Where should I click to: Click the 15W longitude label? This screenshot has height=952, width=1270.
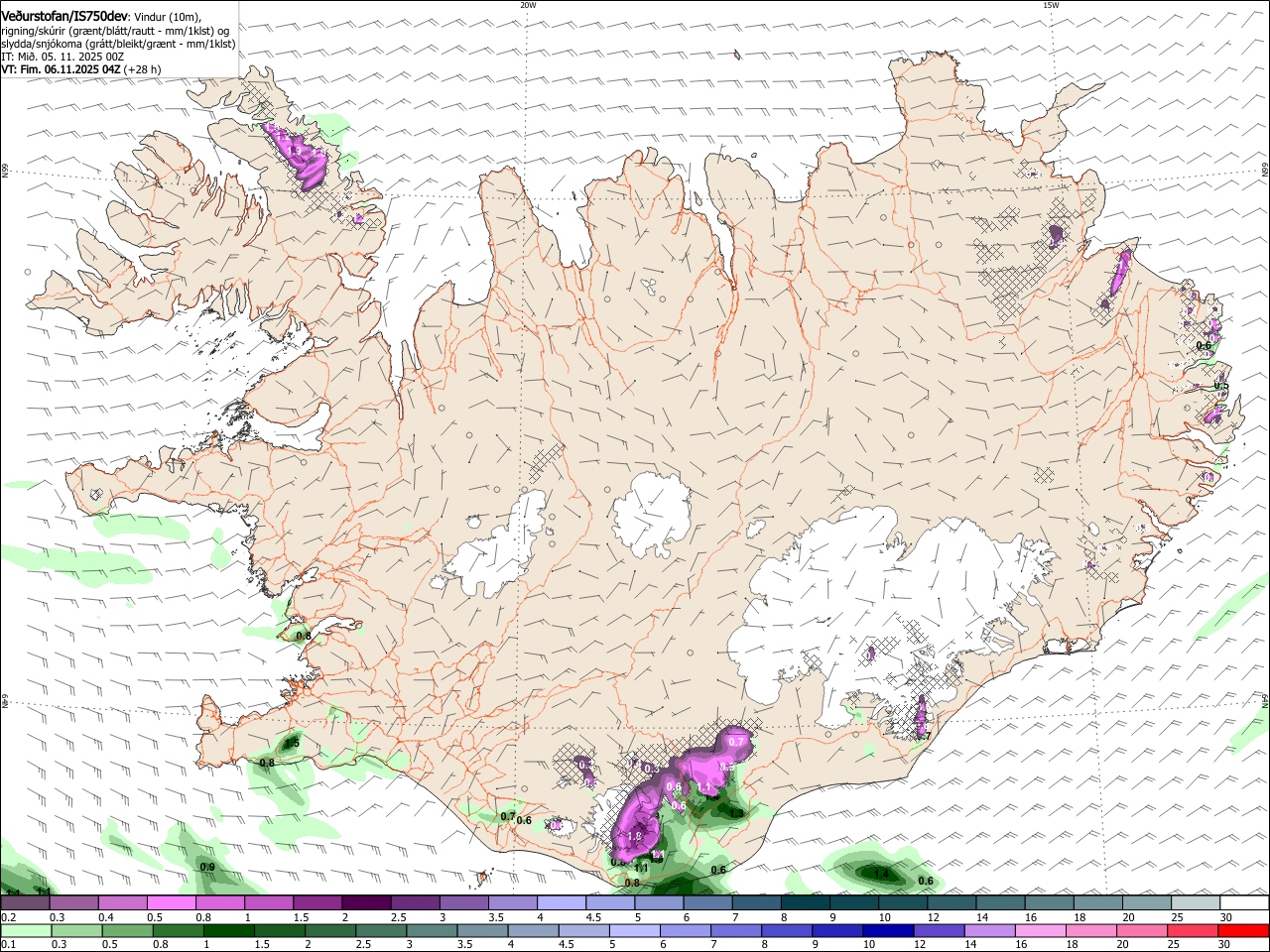(1051, 5)
